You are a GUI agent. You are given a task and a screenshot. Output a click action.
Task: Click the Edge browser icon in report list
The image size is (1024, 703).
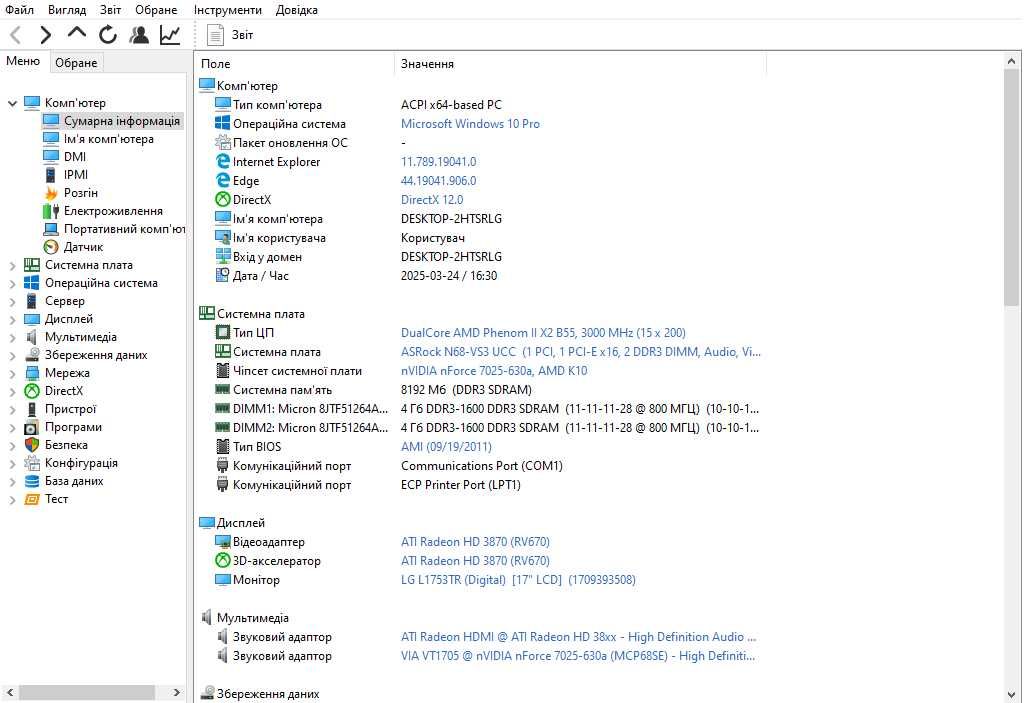[223, 180]
